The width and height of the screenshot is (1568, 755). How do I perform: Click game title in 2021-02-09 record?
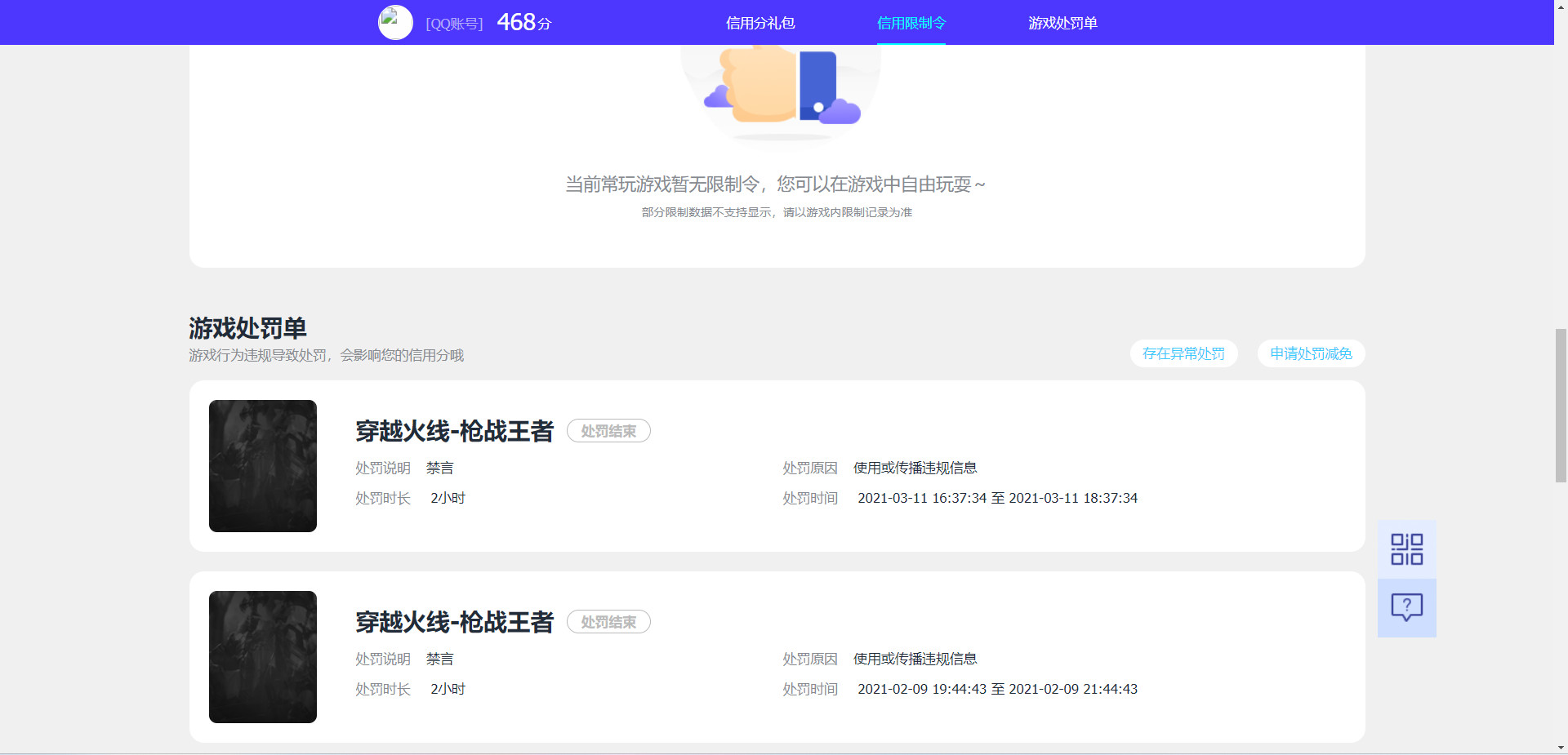454,622
